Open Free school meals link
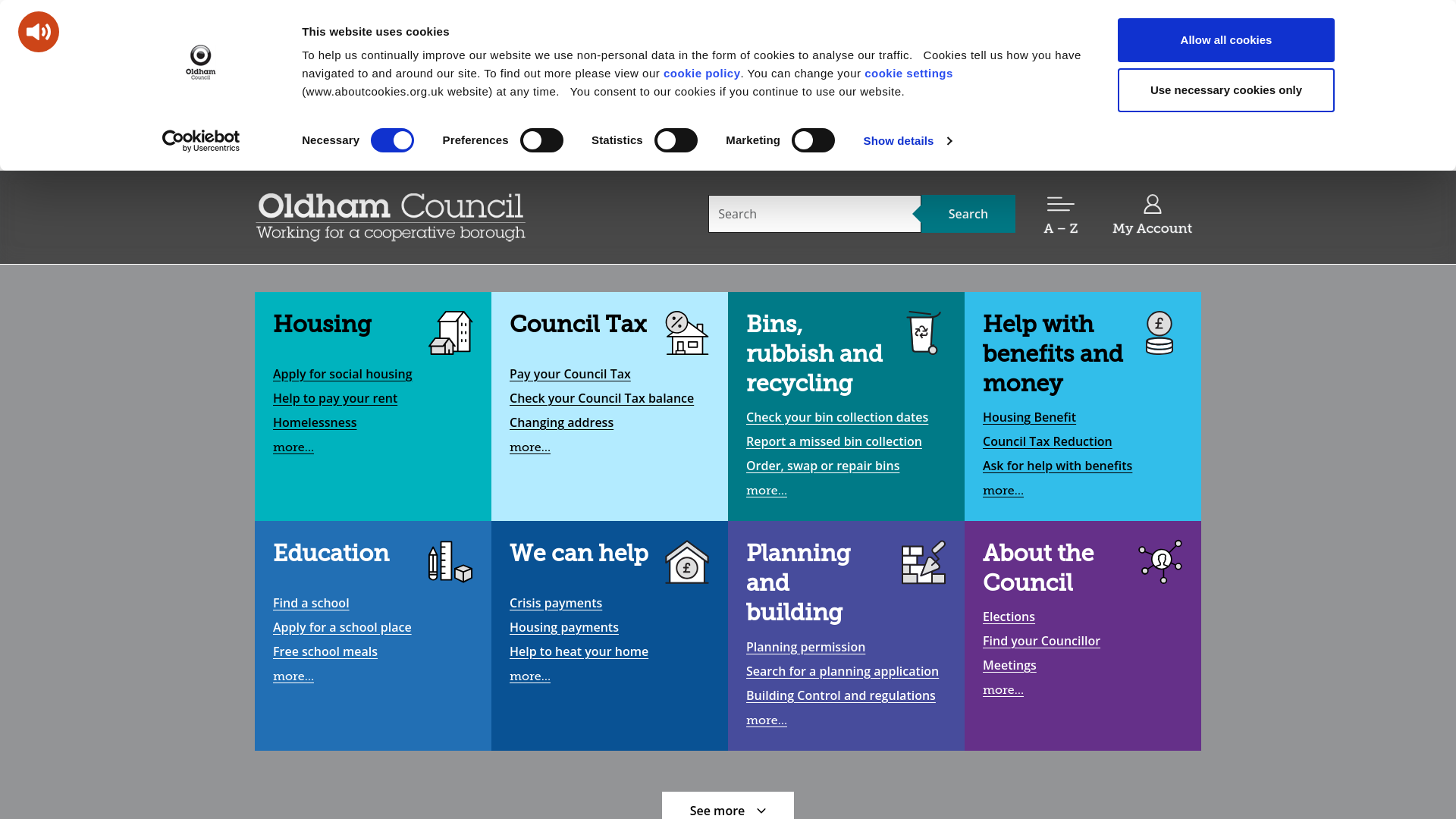Viewport: 1456px width, 819px height. tap(325, 652)
